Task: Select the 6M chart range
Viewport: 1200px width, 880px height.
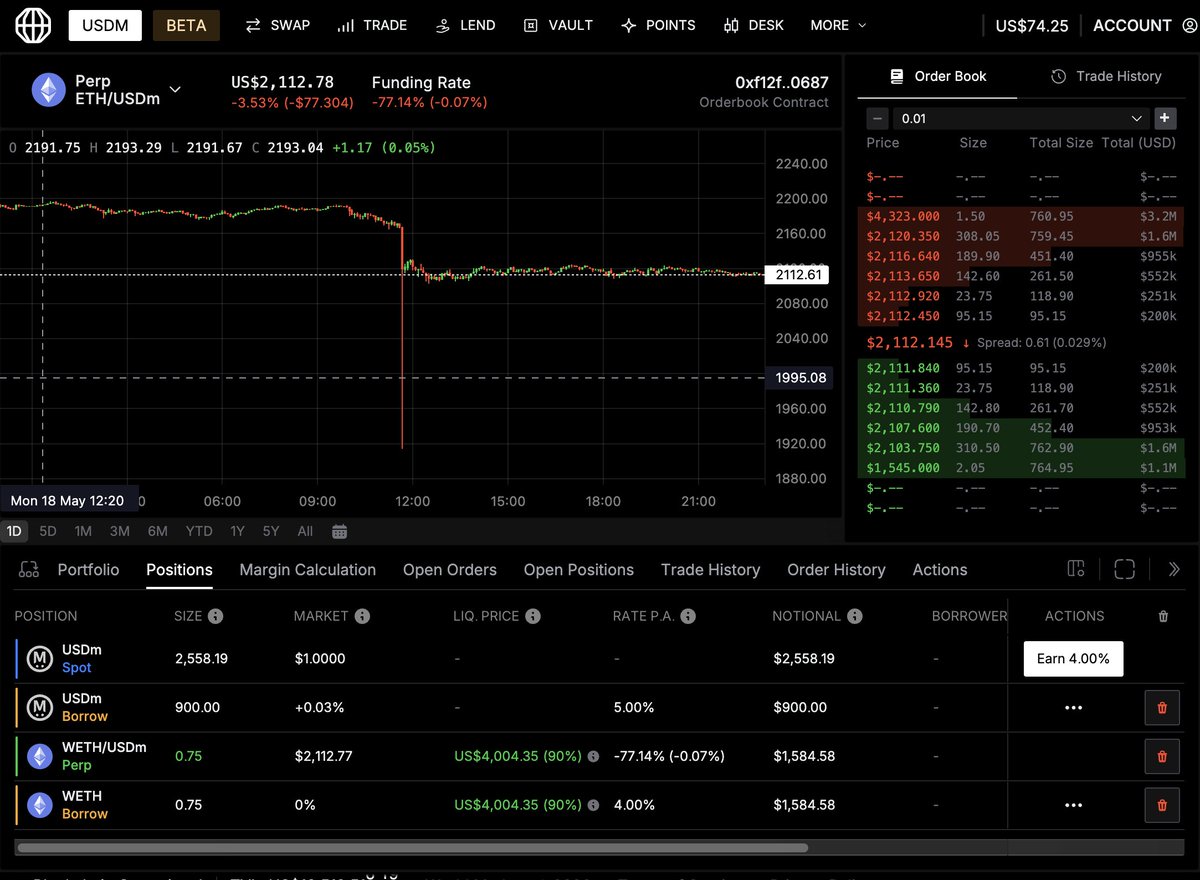Action: (157, 531)
